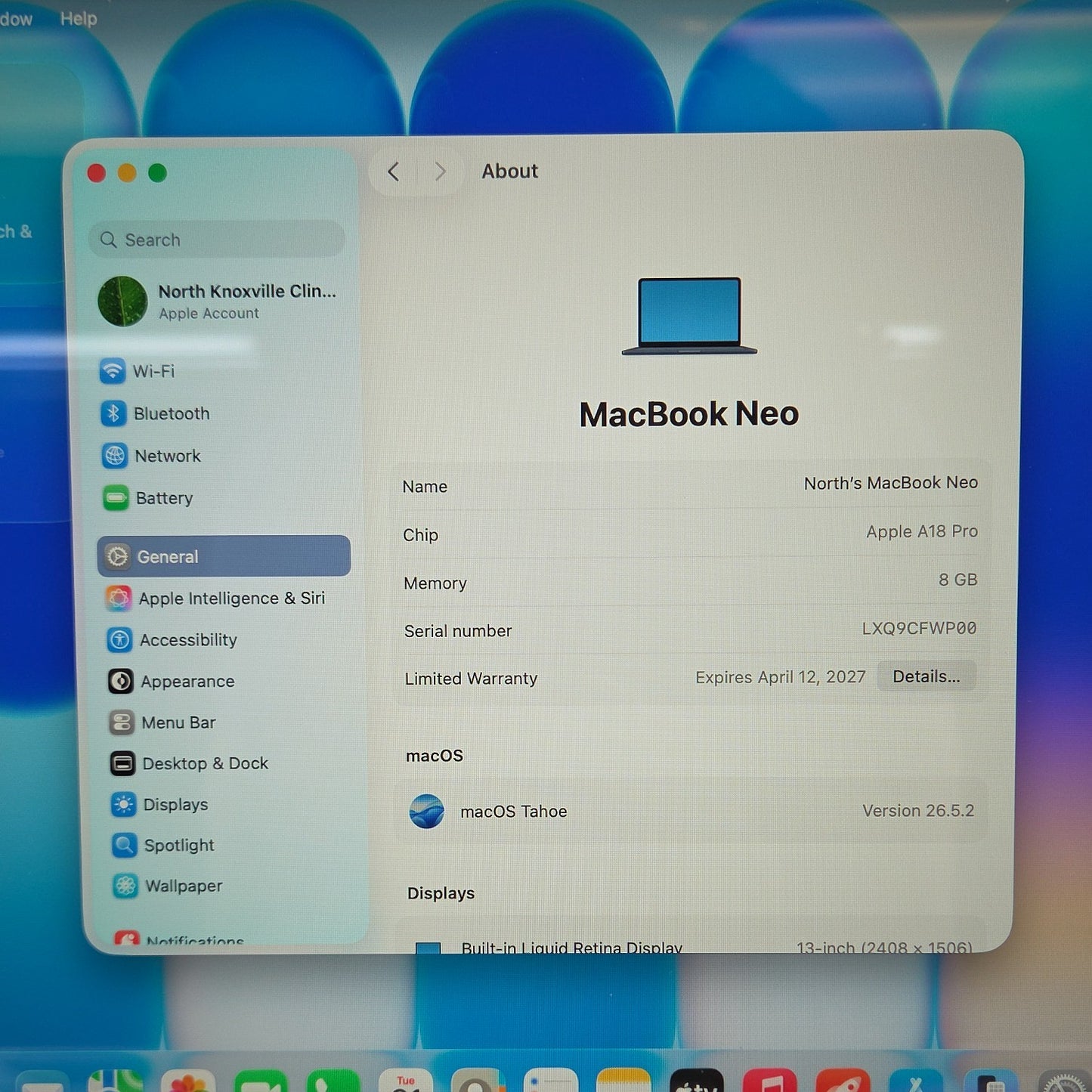Click serial number 'LXQ9CFWP00'
1092x1092 pixels.
click(919, 628)
